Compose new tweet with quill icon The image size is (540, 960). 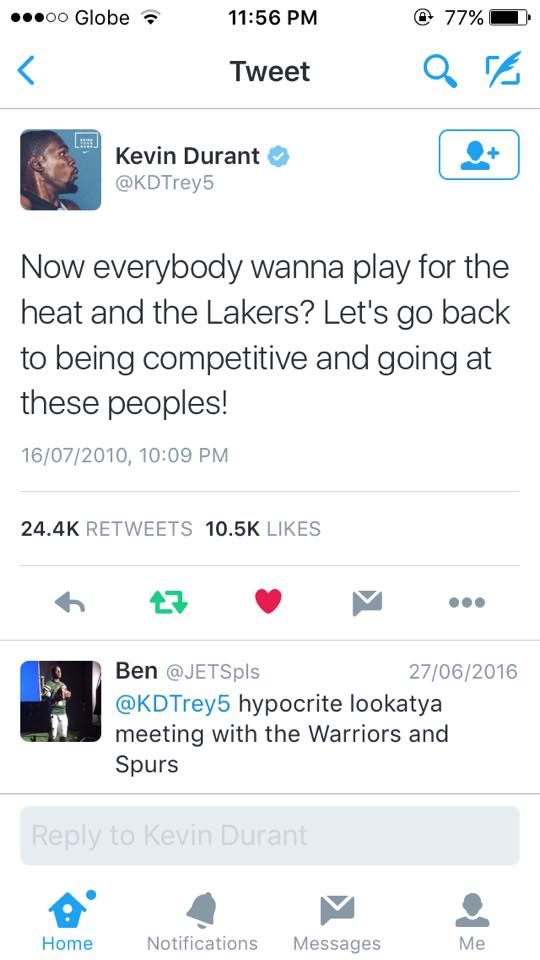(x=503, y=69)
